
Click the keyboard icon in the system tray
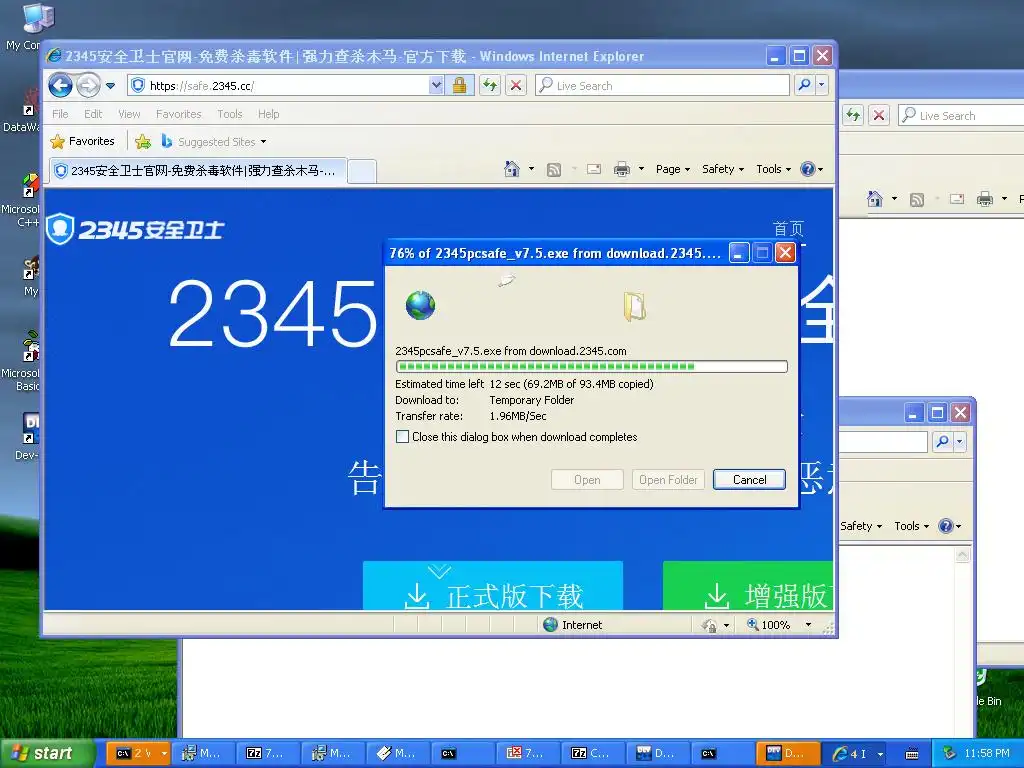(x=912, y=754)
